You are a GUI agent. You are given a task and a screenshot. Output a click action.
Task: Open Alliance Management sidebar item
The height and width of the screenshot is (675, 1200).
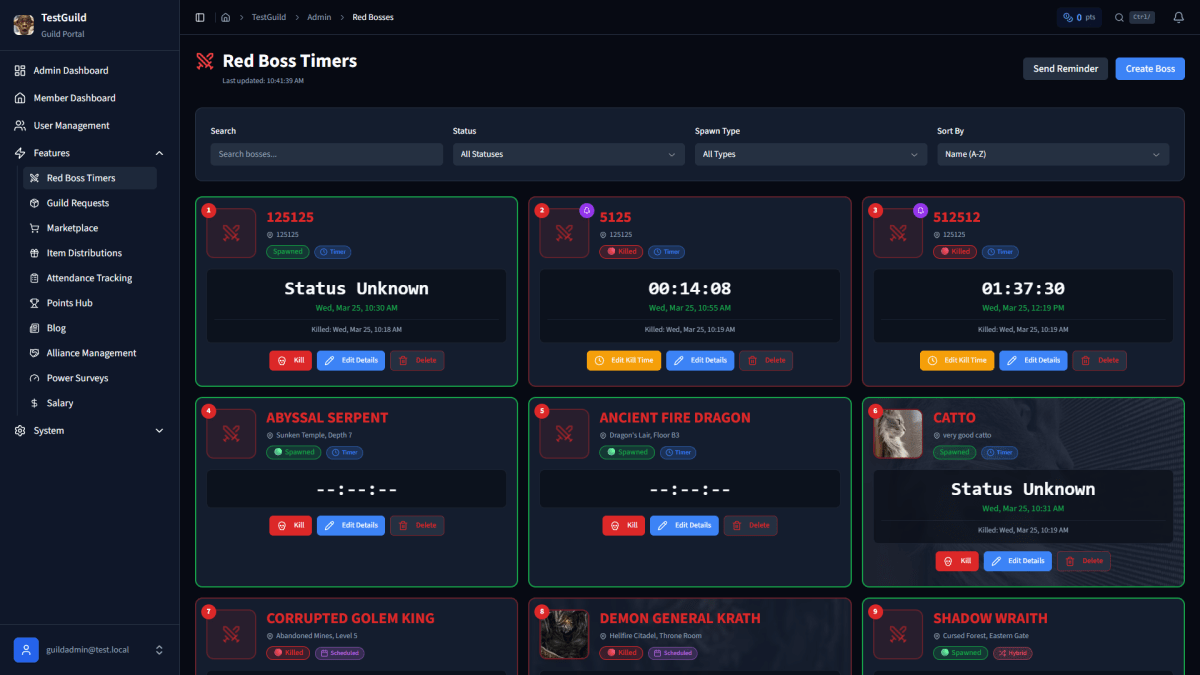90,353
